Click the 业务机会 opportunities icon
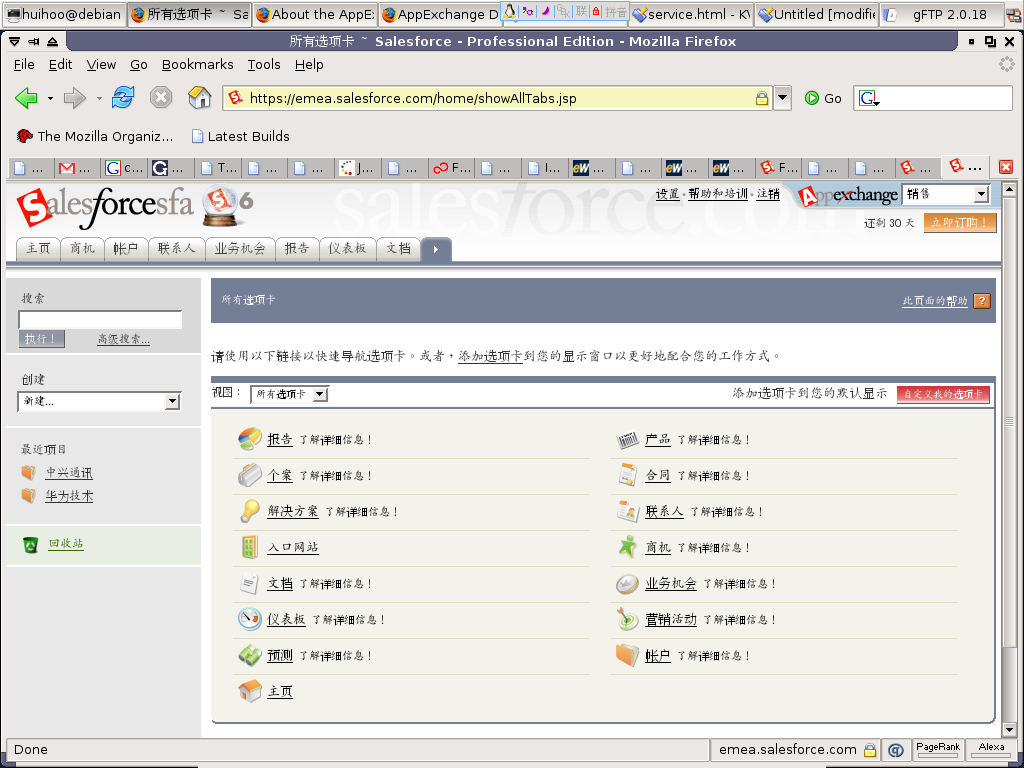 click(x=628, y=583)
